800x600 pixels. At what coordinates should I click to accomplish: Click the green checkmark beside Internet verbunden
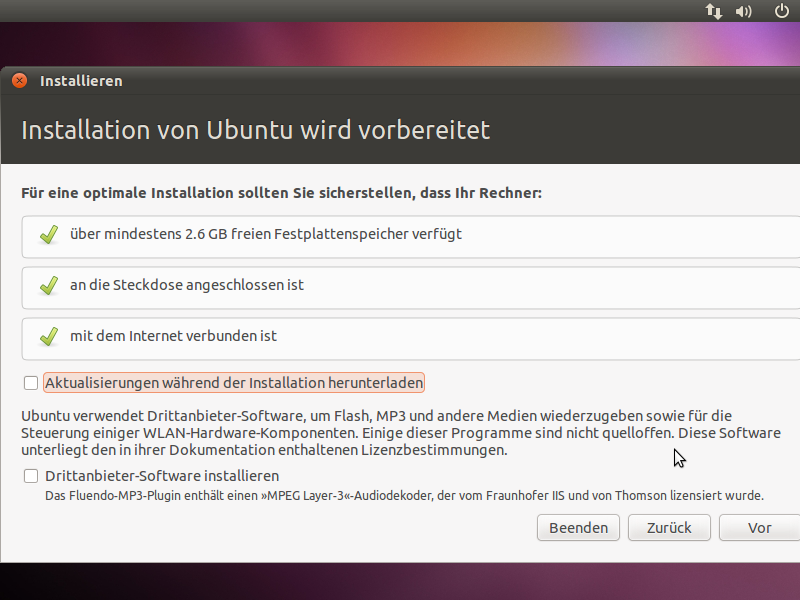(49, 337)
